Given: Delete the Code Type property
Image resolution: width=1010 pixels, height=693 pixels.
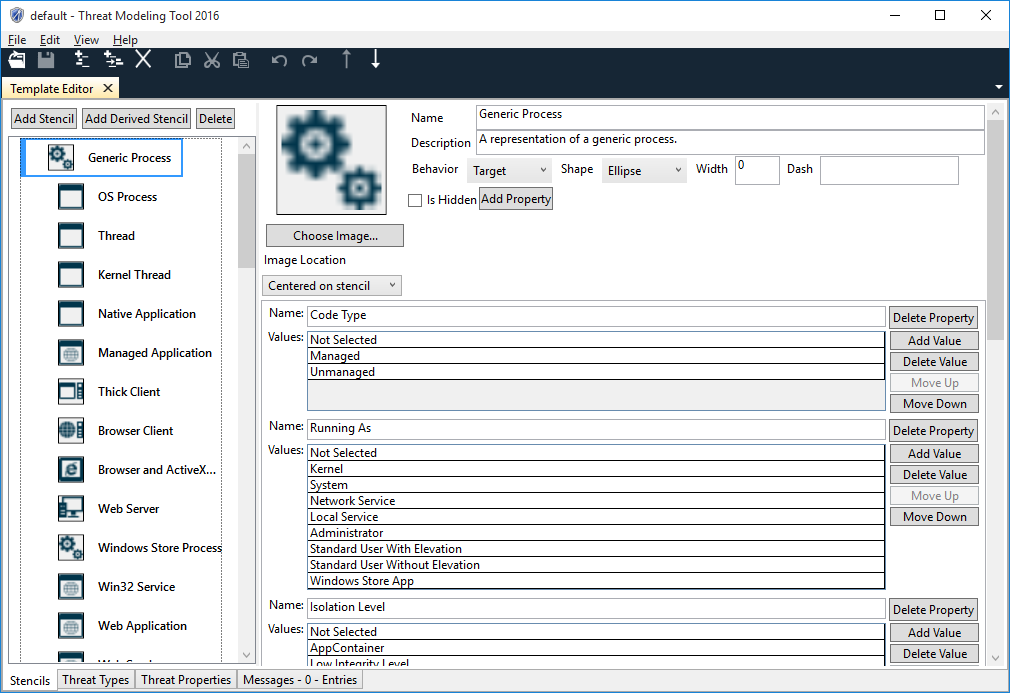Looking at the screenshot, I should (x=933, y=318).
